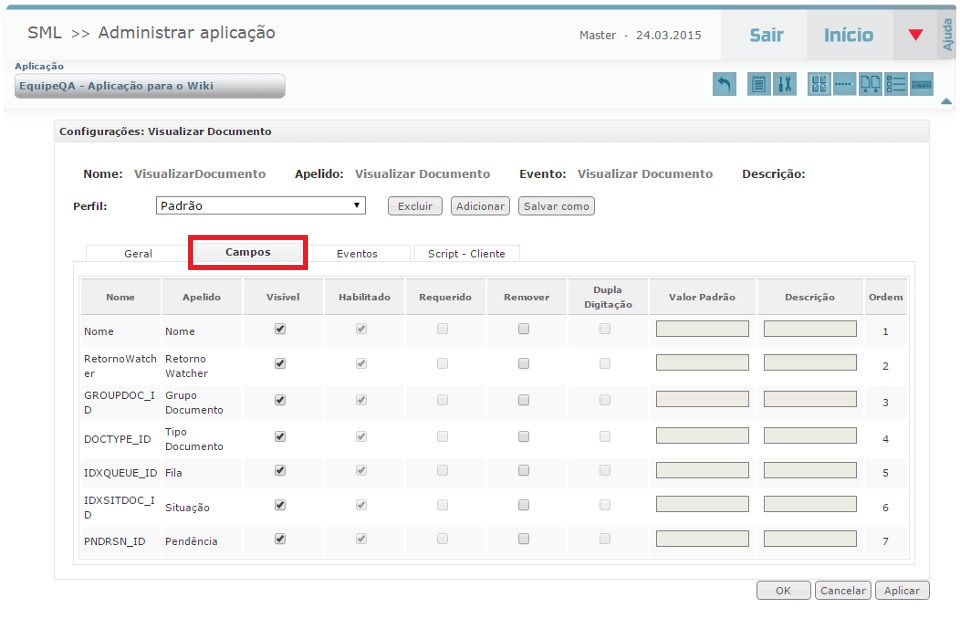Open the Perfil dropdown showing Padrão

tap(261, 206)
